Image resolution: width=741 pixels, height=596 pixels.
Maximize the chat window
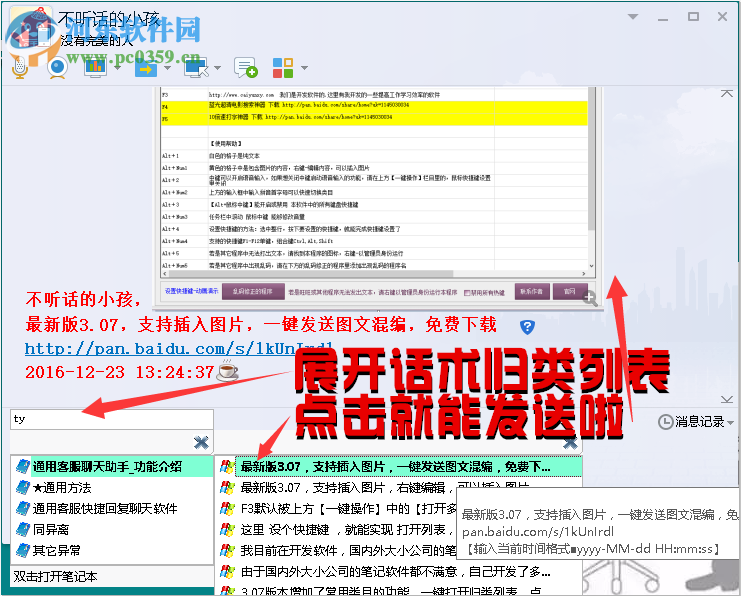tap(693, 17)
